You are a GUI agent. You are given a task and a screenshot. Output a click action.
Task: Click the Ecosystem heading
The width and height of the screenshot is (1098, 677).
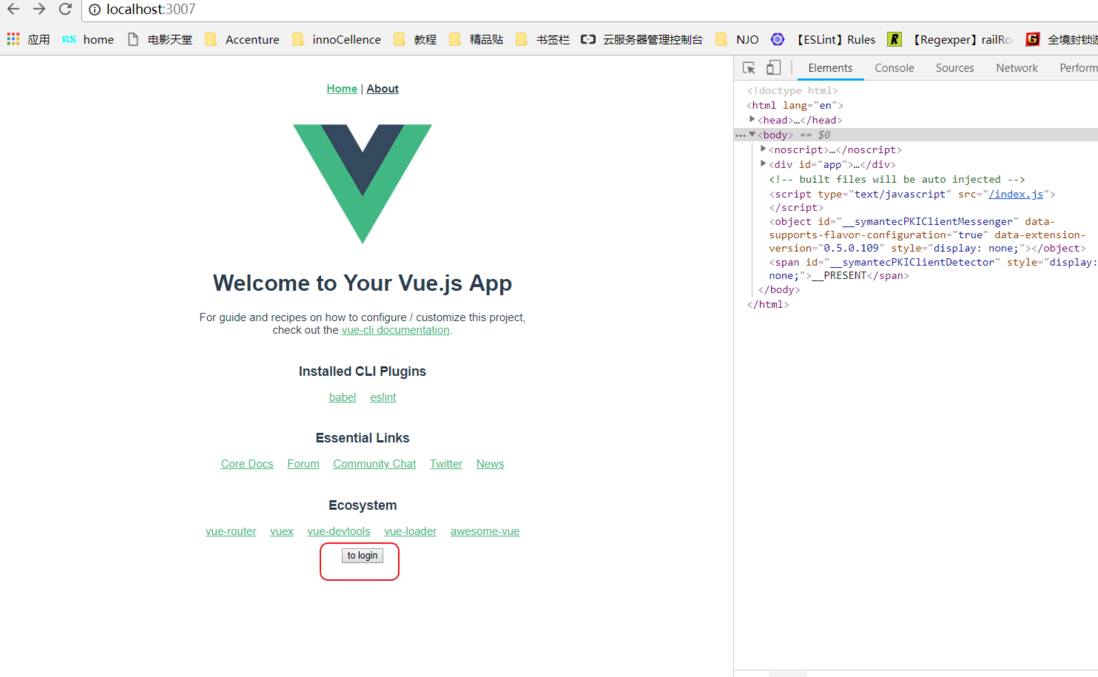click(x=362, y=505)
